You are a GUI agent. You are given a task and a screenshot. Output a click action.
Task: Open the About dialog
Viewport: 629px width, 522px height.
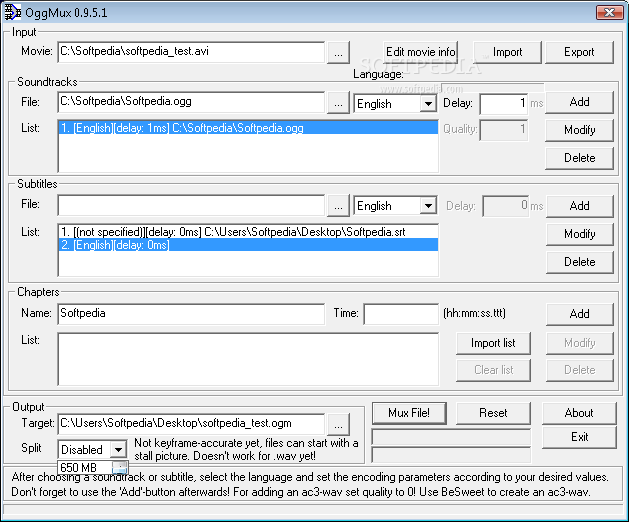pos(579,413)
